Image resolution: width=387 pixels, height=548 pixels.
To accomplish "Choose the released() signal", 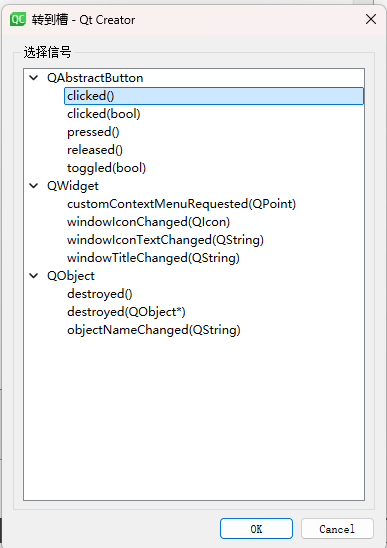I will [95, 150].
